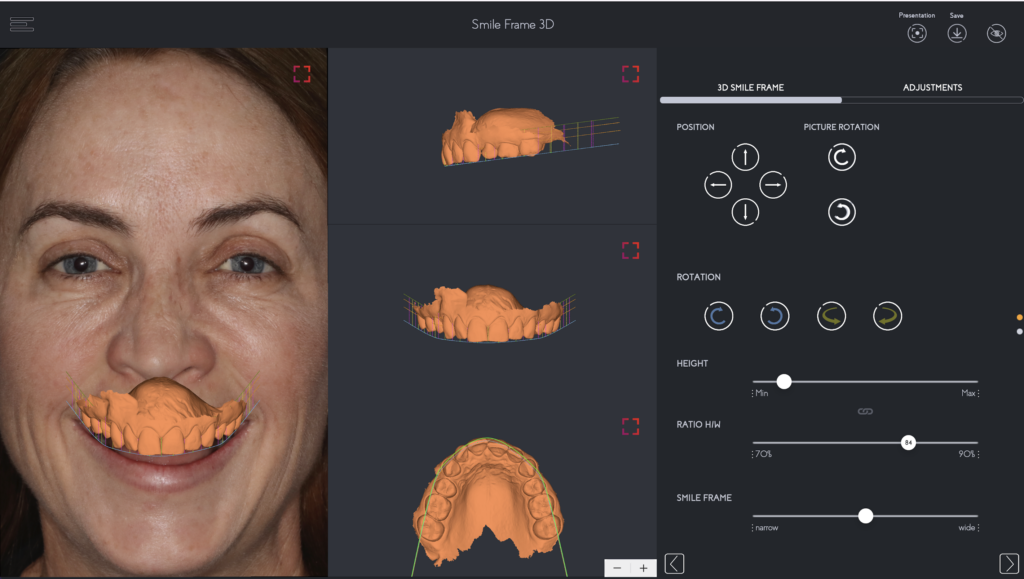Viewport: 1024px width, 579px height.
Task: Click the Smile Frame width slider handle
Action: tap(865, 516)
